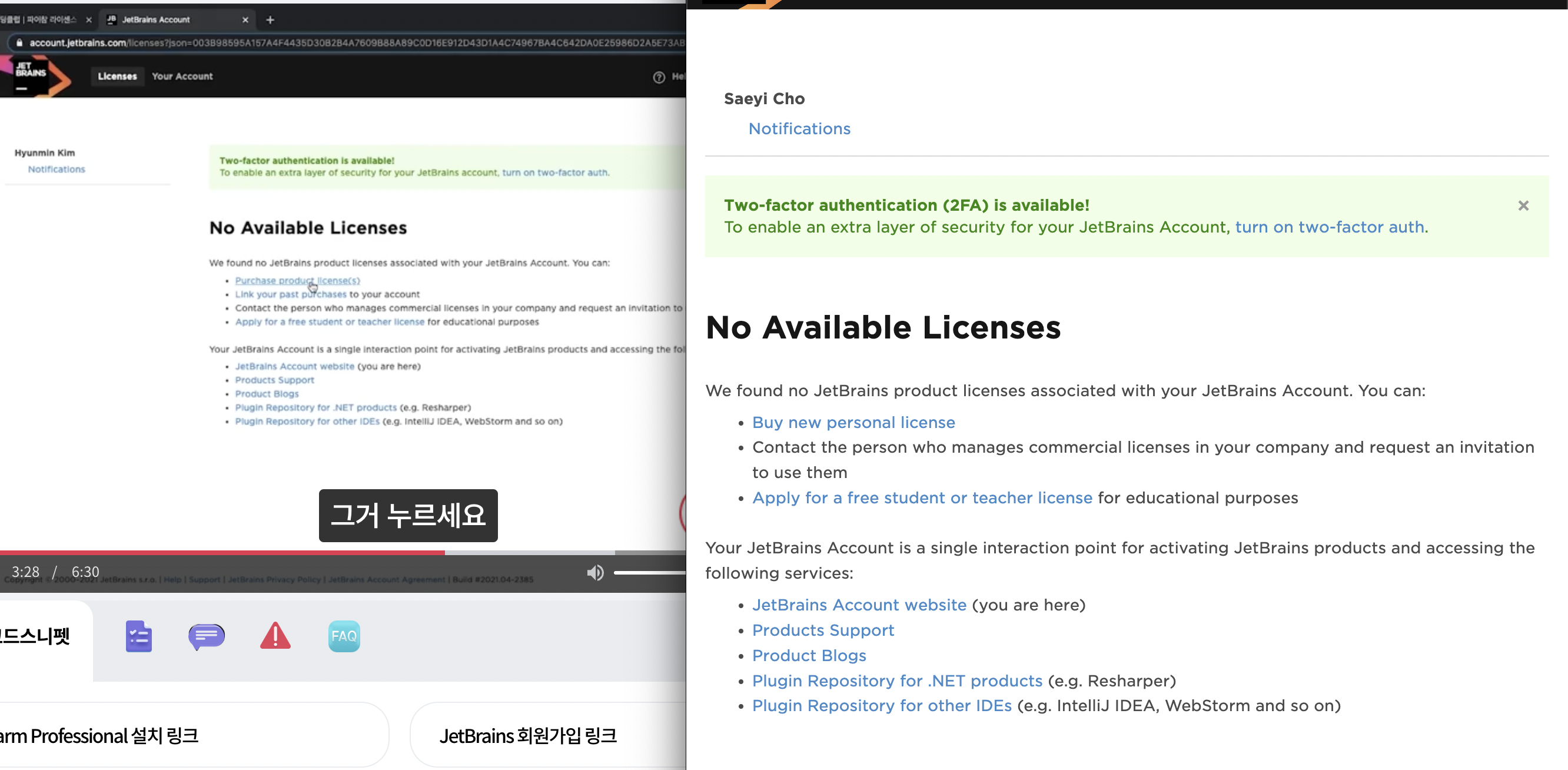Viewport: 1568px width, 770px height.
Task: Click the video progress bar
Action: pos(343,553)
